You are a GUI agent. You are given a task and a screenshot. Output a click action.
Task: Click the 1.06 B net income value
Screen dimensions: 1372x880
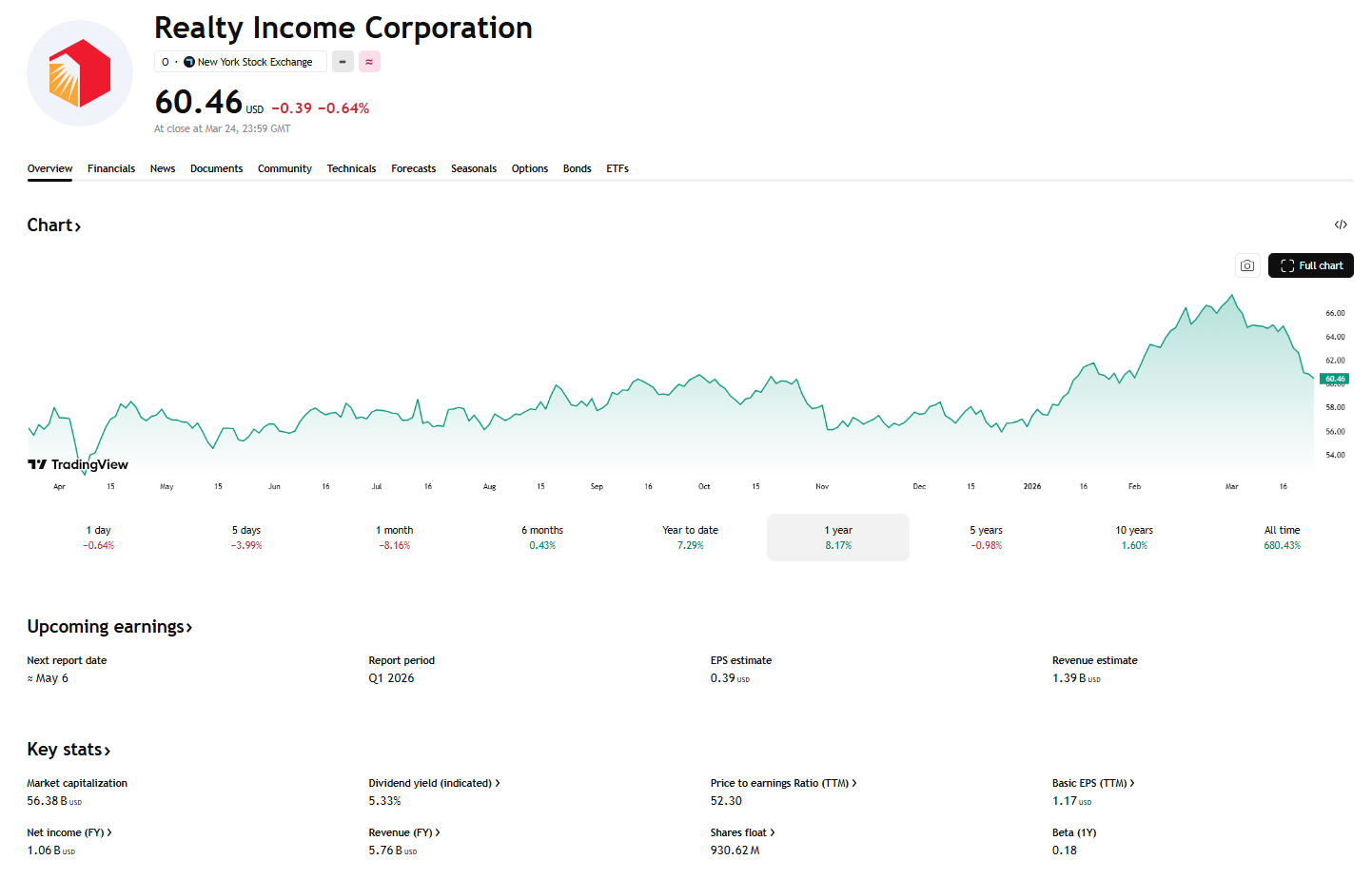[x=50, y=851]
